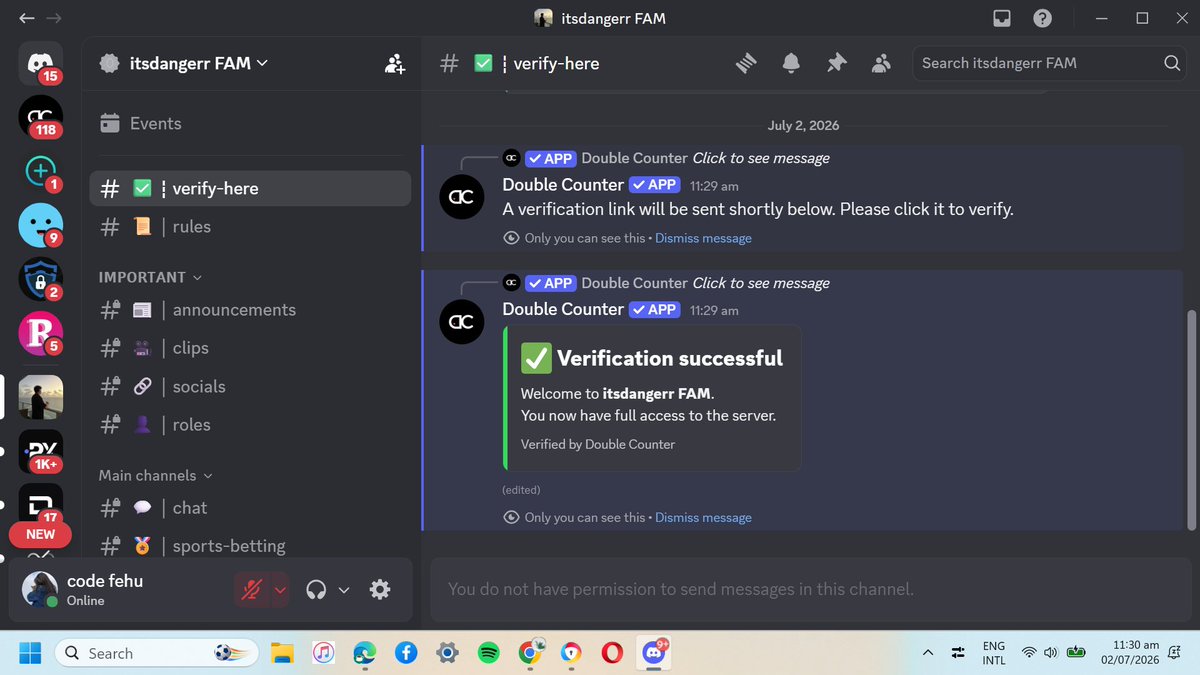Collapse the IMPORTANT category
The height and width of the screenshot is (675, 1200).
coord(150,277)
